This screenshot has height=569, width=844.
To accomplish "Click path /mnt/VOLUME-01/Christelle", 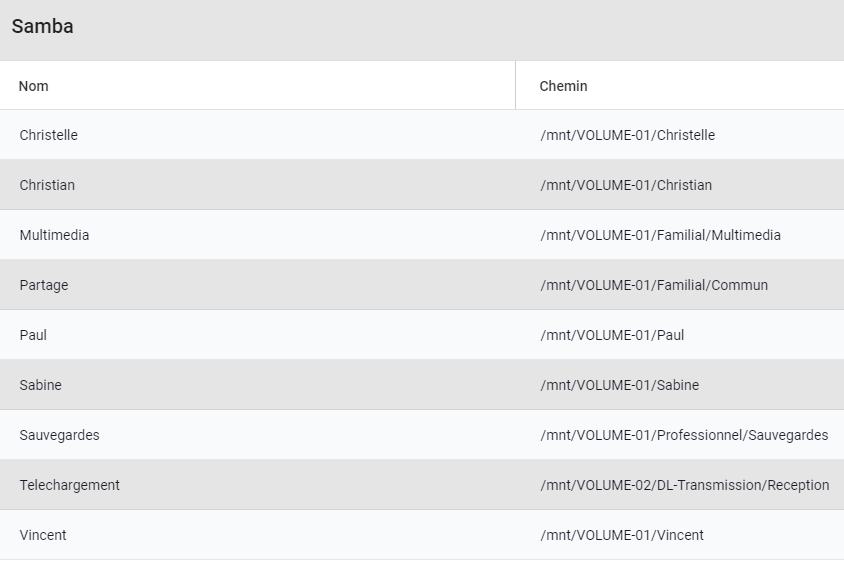I will pyautogui.click(x=628, y=135).
